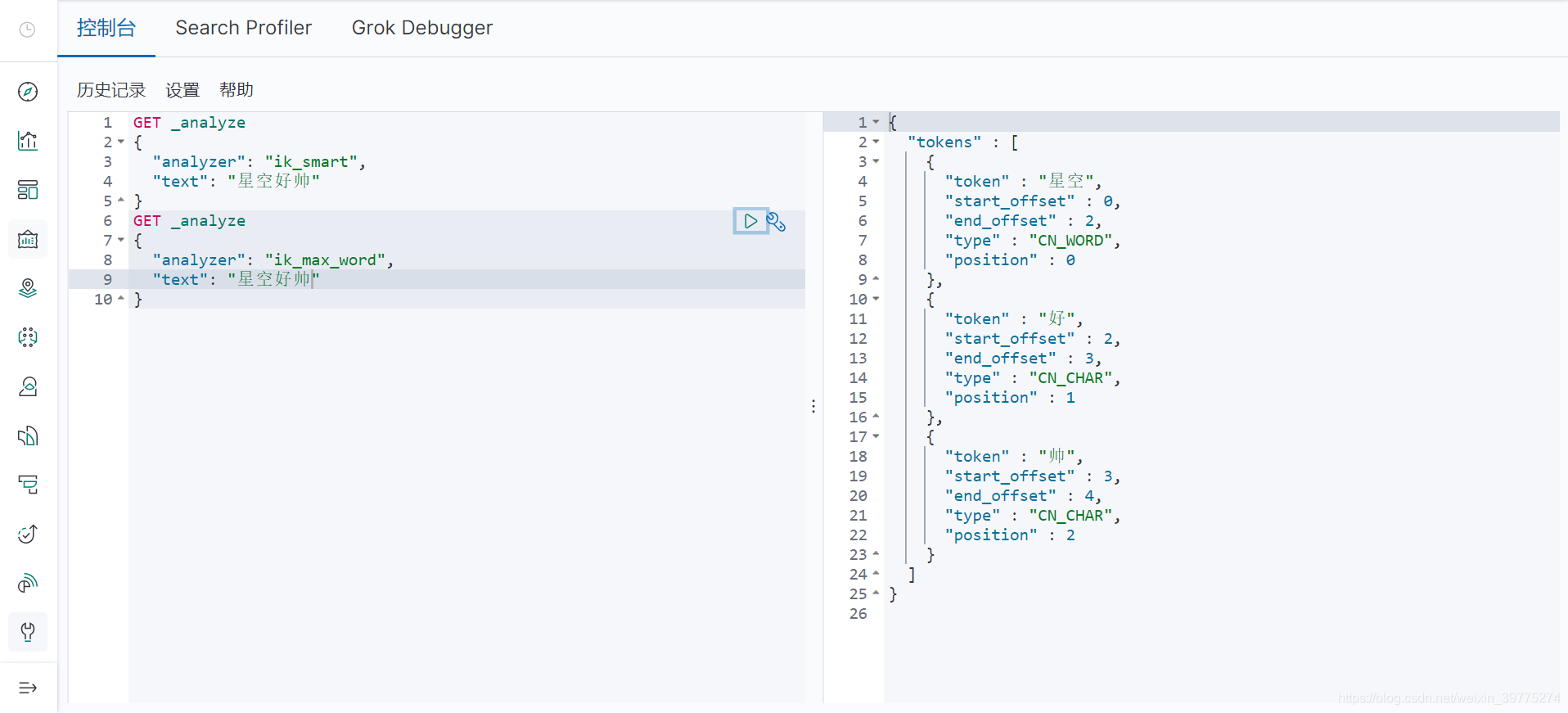Open request options wrench icon
Image resolution: width=1568 pixels, height=713 pixels.
tap(777, 222)
